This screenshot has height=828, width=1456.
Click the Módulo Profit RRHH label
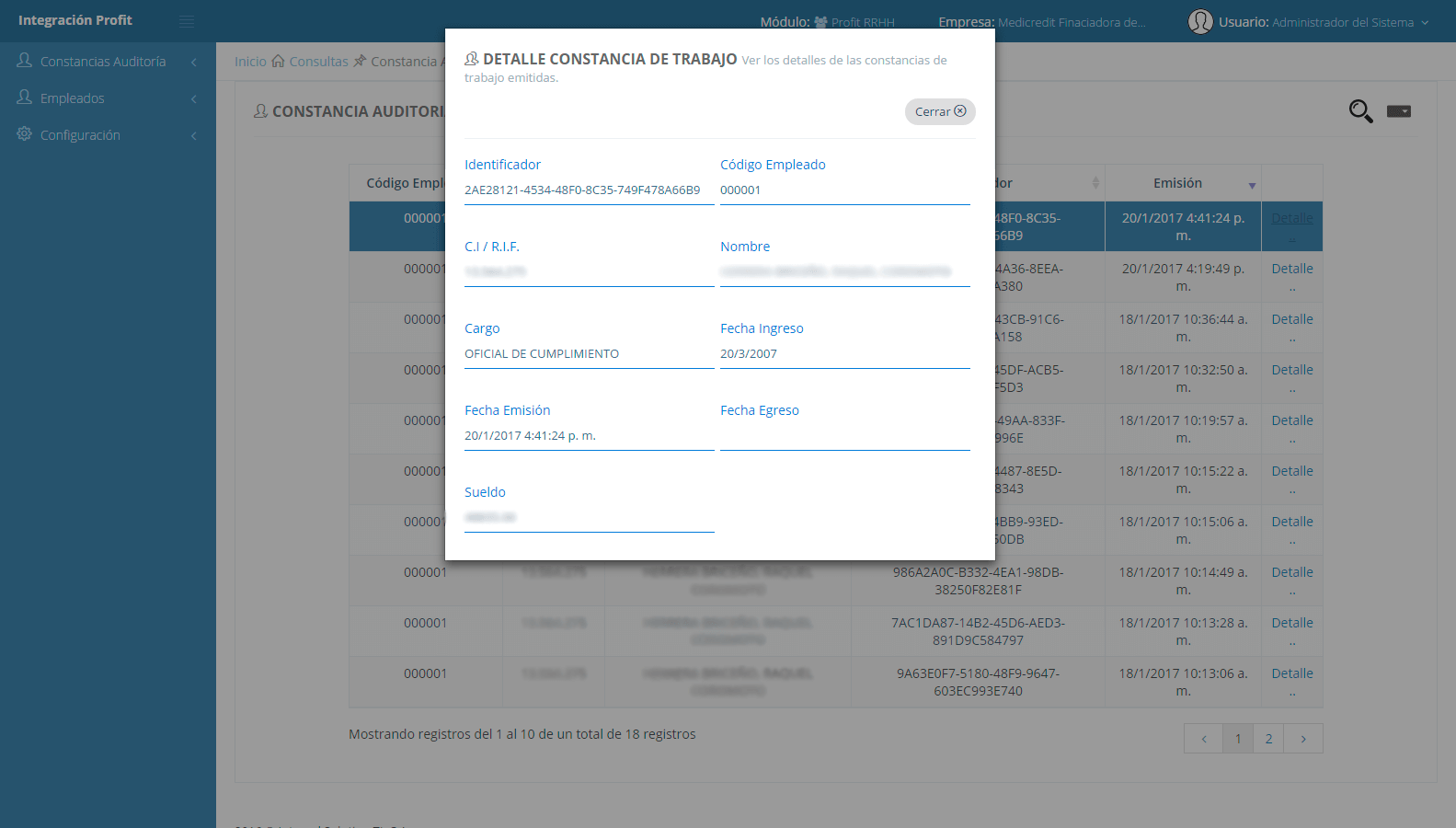[827, 22]
